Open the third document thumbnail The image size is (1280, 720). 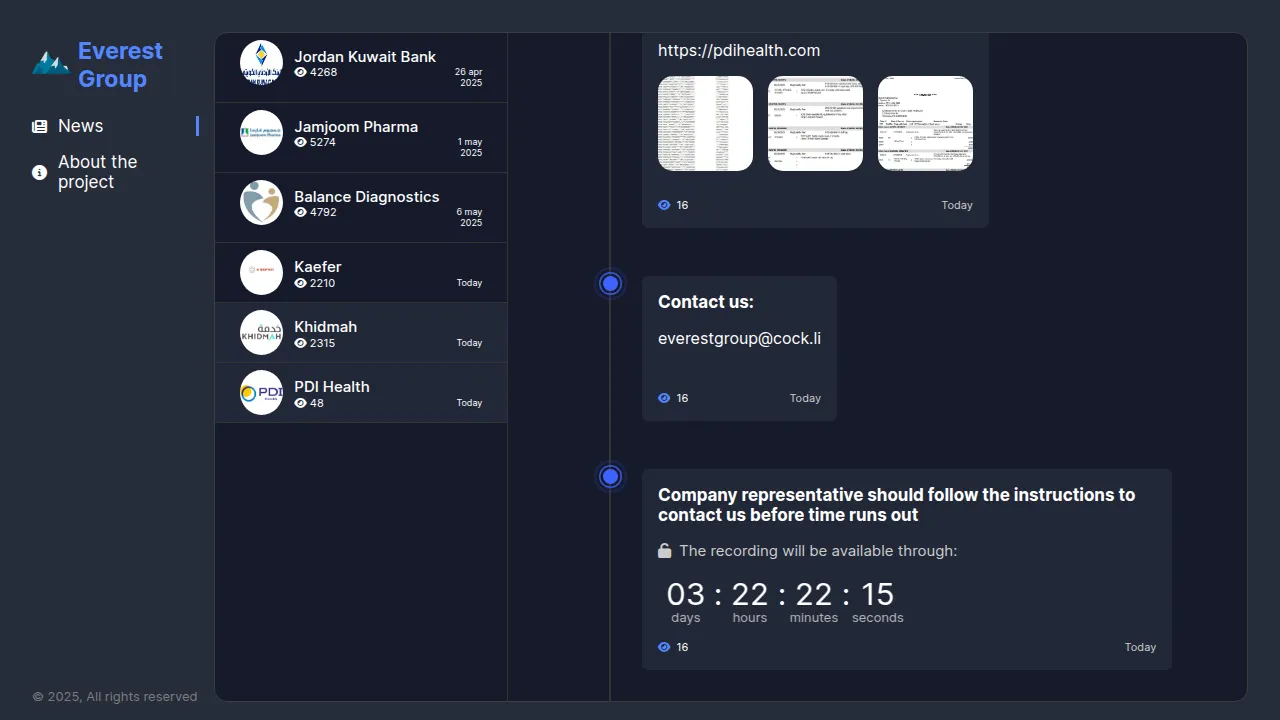(x=925, y=123)
